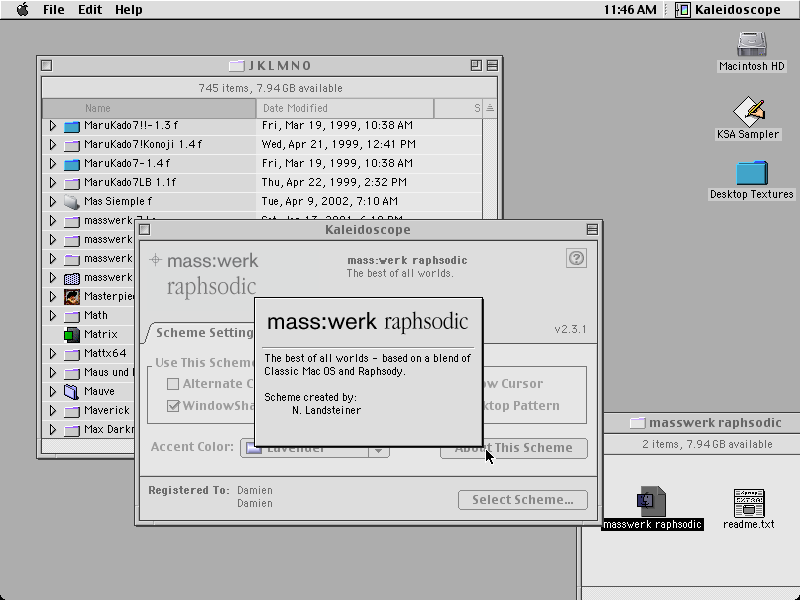Click the mass:werk raphsodic logo crosshair icon
This screenshot has height=600, width=800.
[x=155, y=260]
